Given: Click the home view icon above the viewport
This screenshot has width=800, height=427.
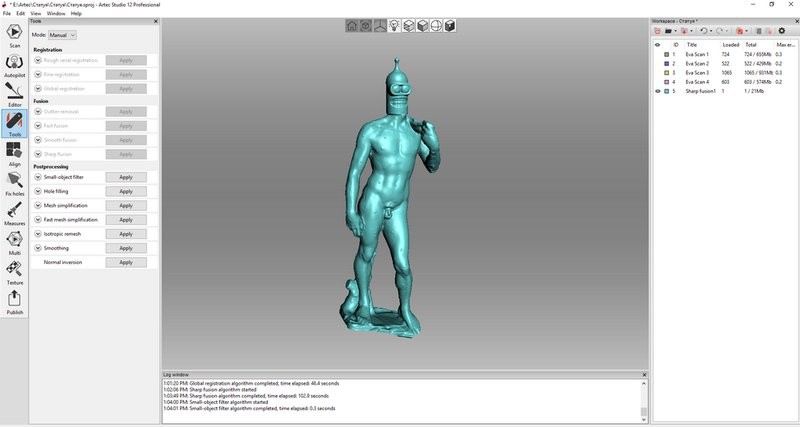Looking at the screenshot, I should [x=352, y=26].
